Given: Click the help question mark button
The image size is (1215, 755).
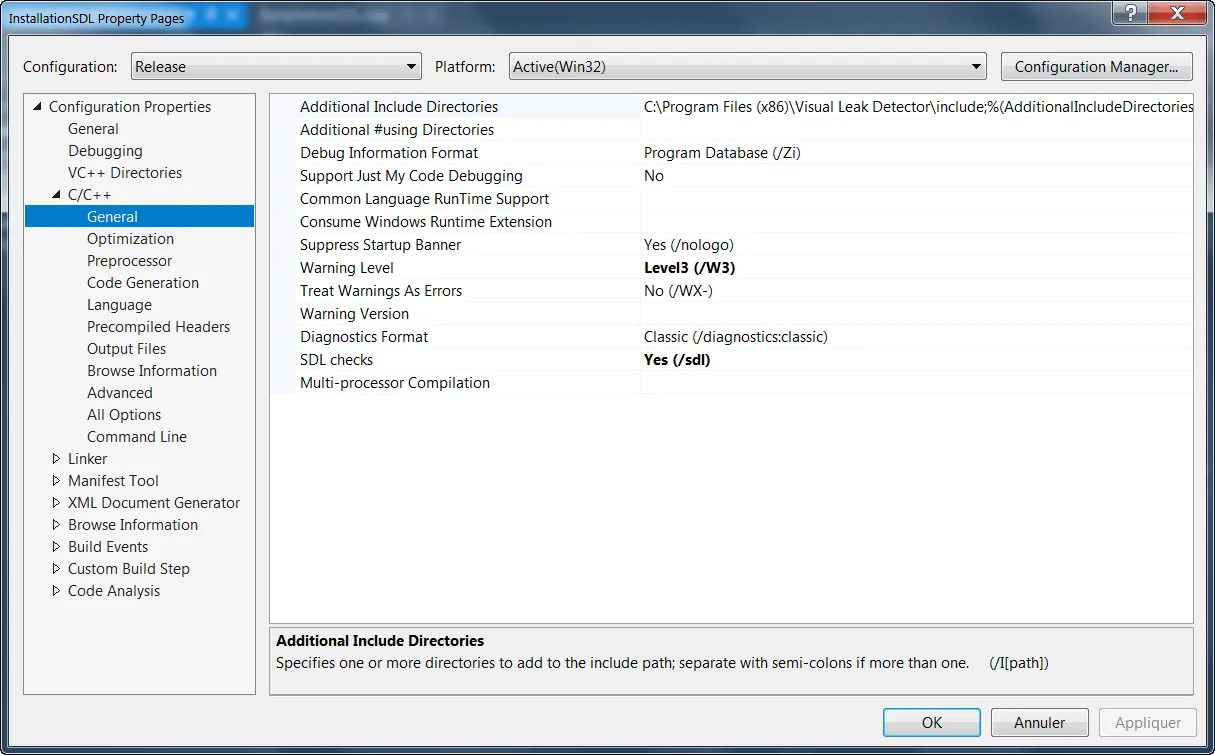Looking at the screenshot, I should point(1129,13).
